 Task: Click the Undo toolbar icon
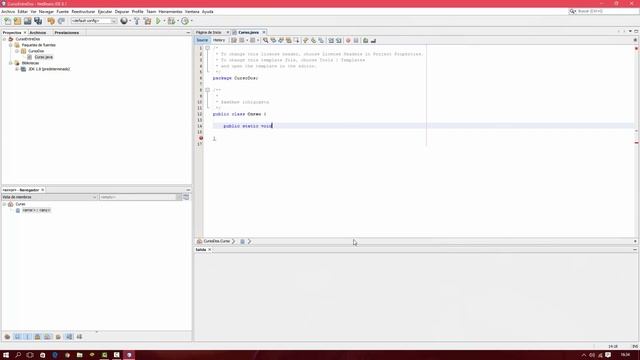51,21
